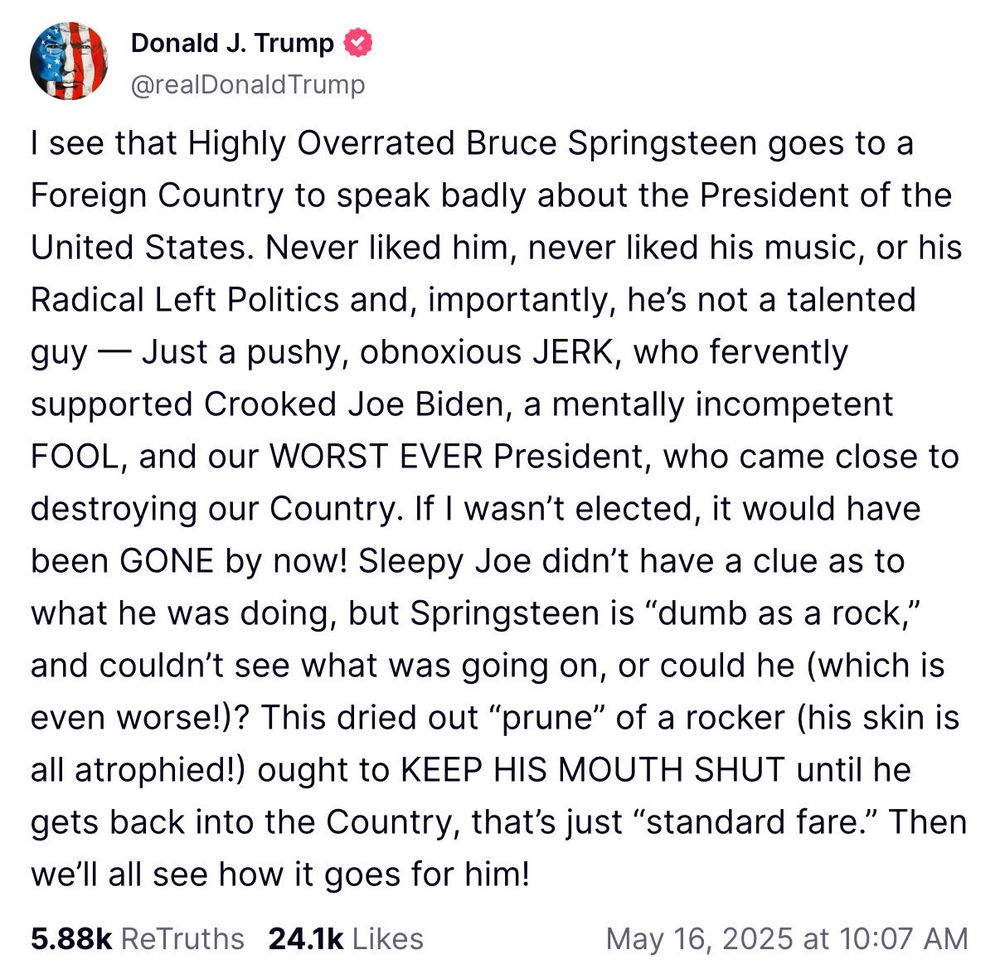Click the word 'GONE' in post
The image size is (1000, 968).
click(166, 561)
